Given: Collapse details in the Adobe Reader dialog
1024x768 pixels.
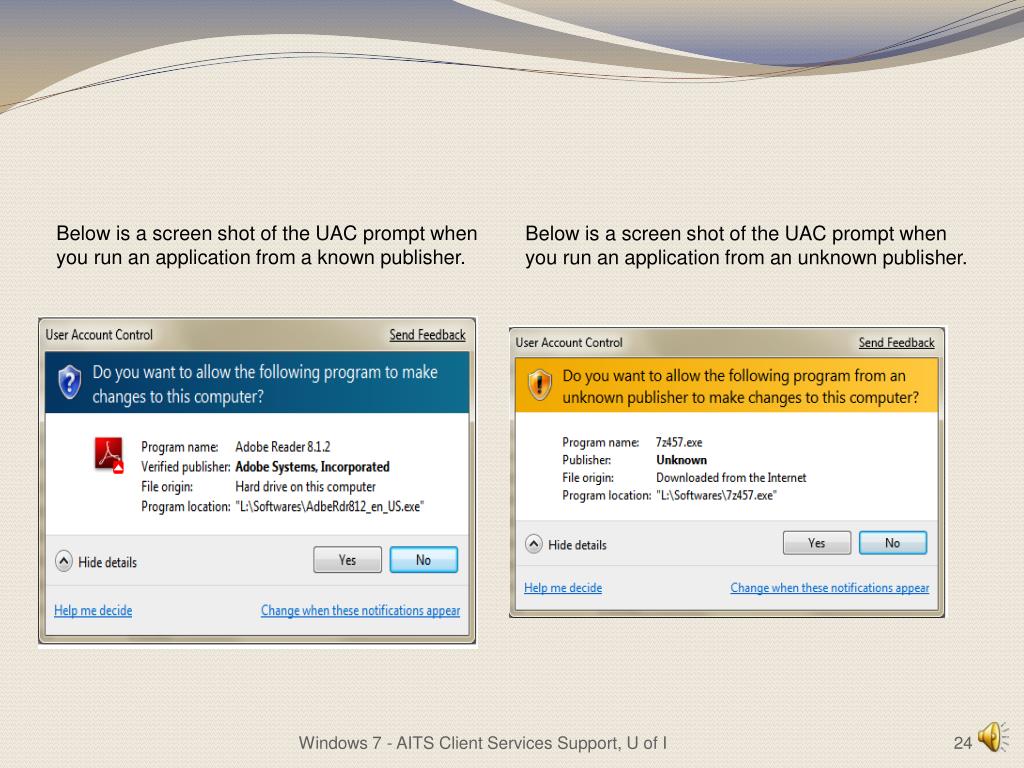Looking at the screenshot, I should click(x=64, y=562).
